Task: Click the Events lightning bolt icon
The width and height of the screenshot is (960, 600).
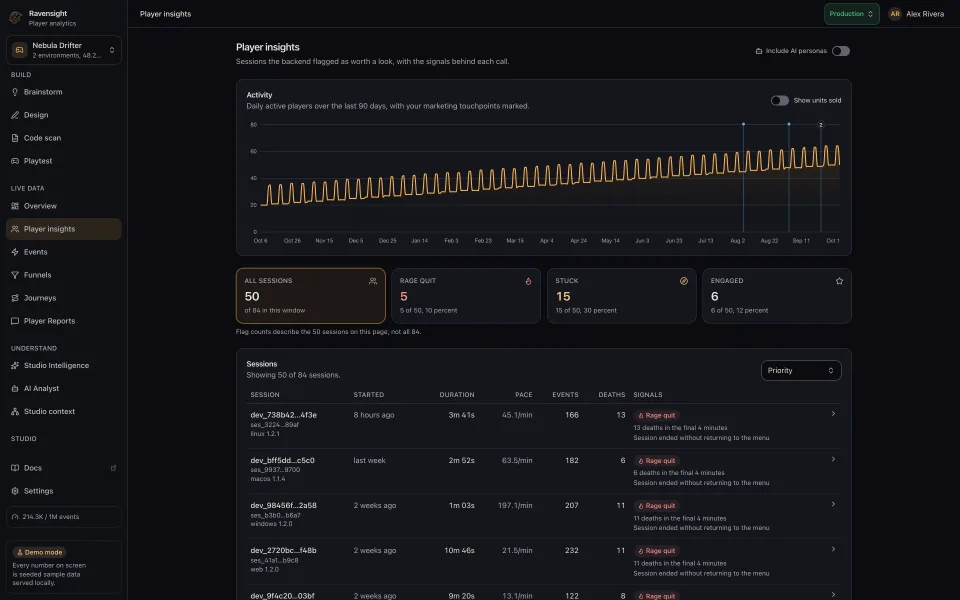Action: [x=15, y=252]
